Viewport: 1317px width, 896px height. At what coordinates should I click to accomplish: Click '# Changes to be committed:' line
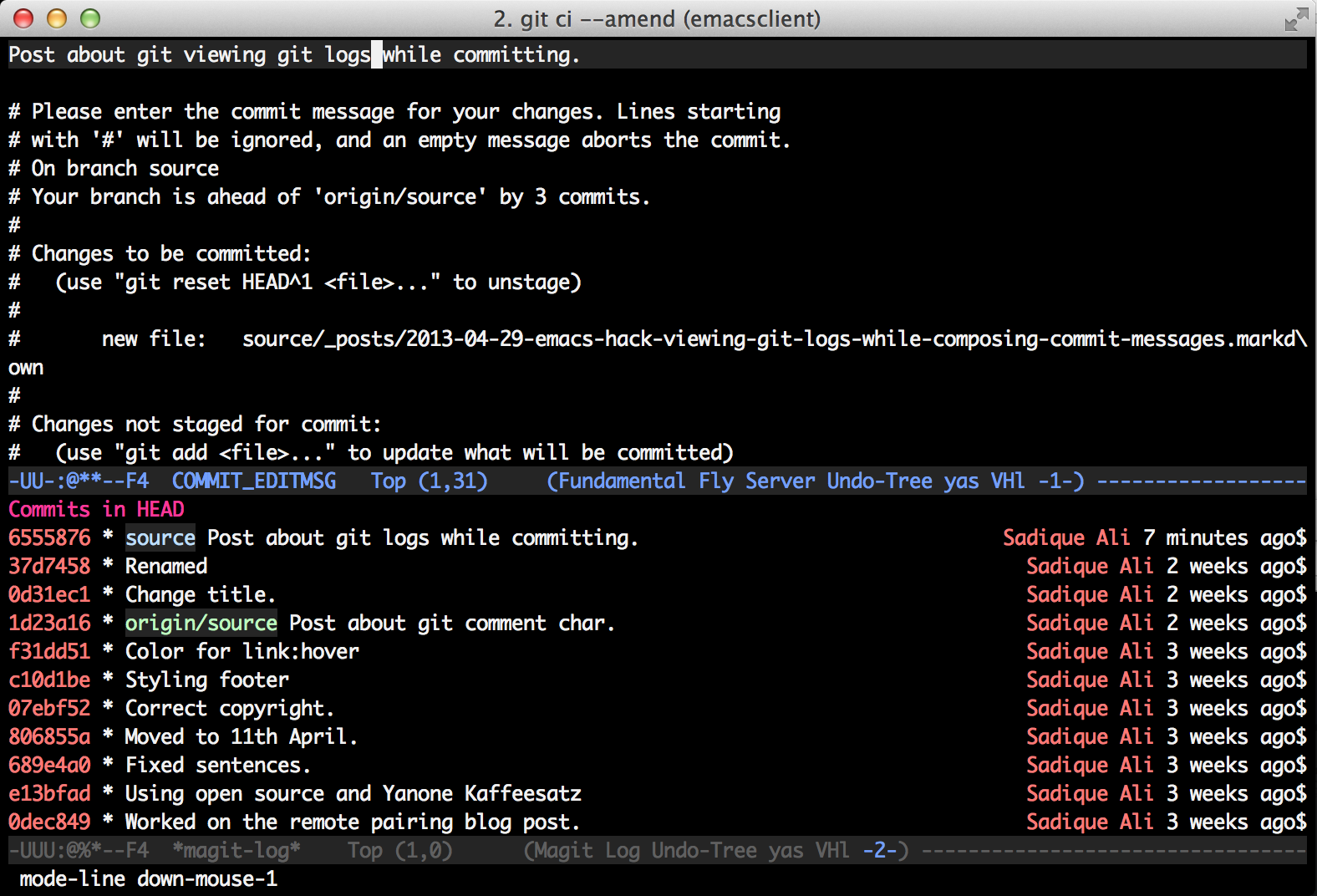tap(160, 253)
